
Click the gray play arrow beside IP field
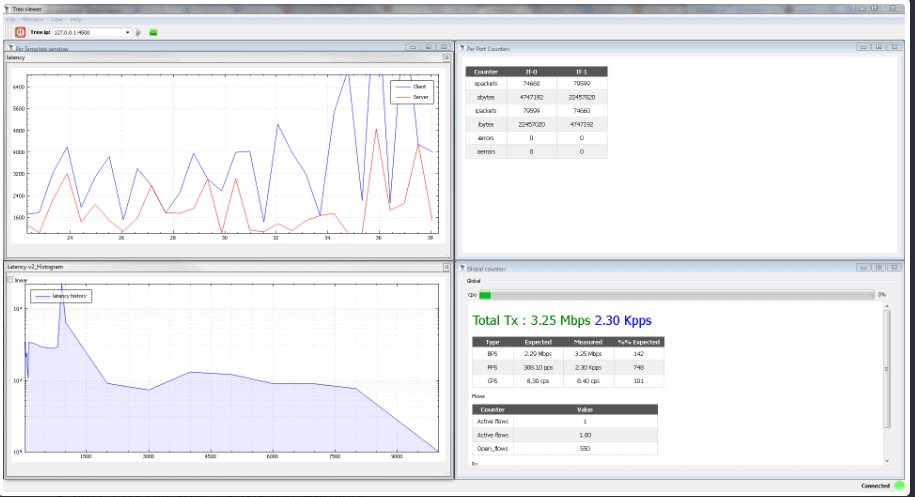138,33
